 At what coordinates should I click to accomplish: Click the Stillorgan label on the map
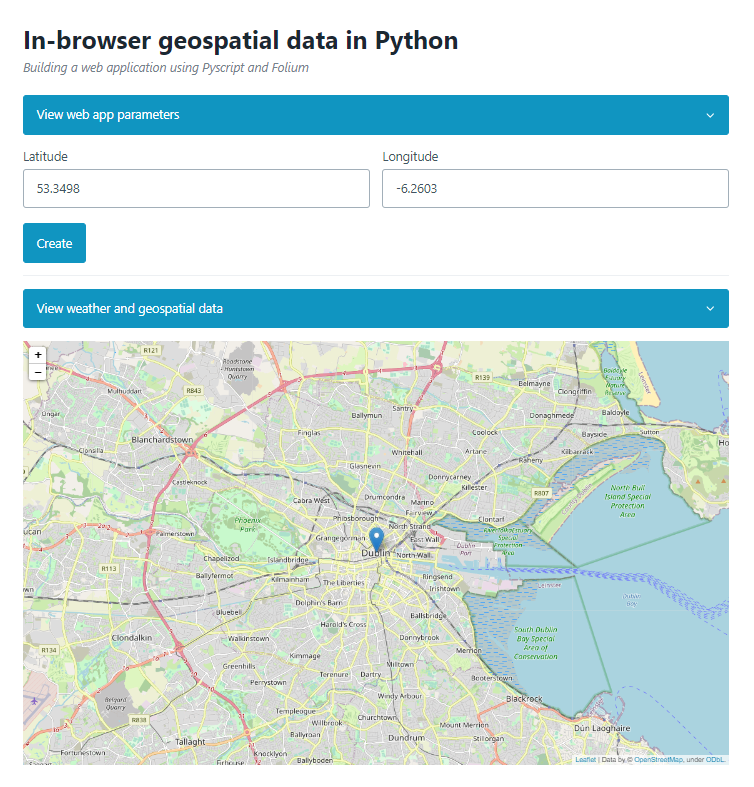click(488, 738)
